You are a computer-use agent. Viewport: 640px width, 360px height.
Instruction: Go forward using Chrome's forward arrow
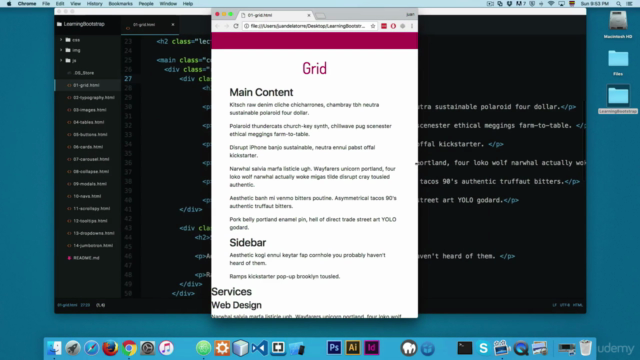tap(227, 26)
